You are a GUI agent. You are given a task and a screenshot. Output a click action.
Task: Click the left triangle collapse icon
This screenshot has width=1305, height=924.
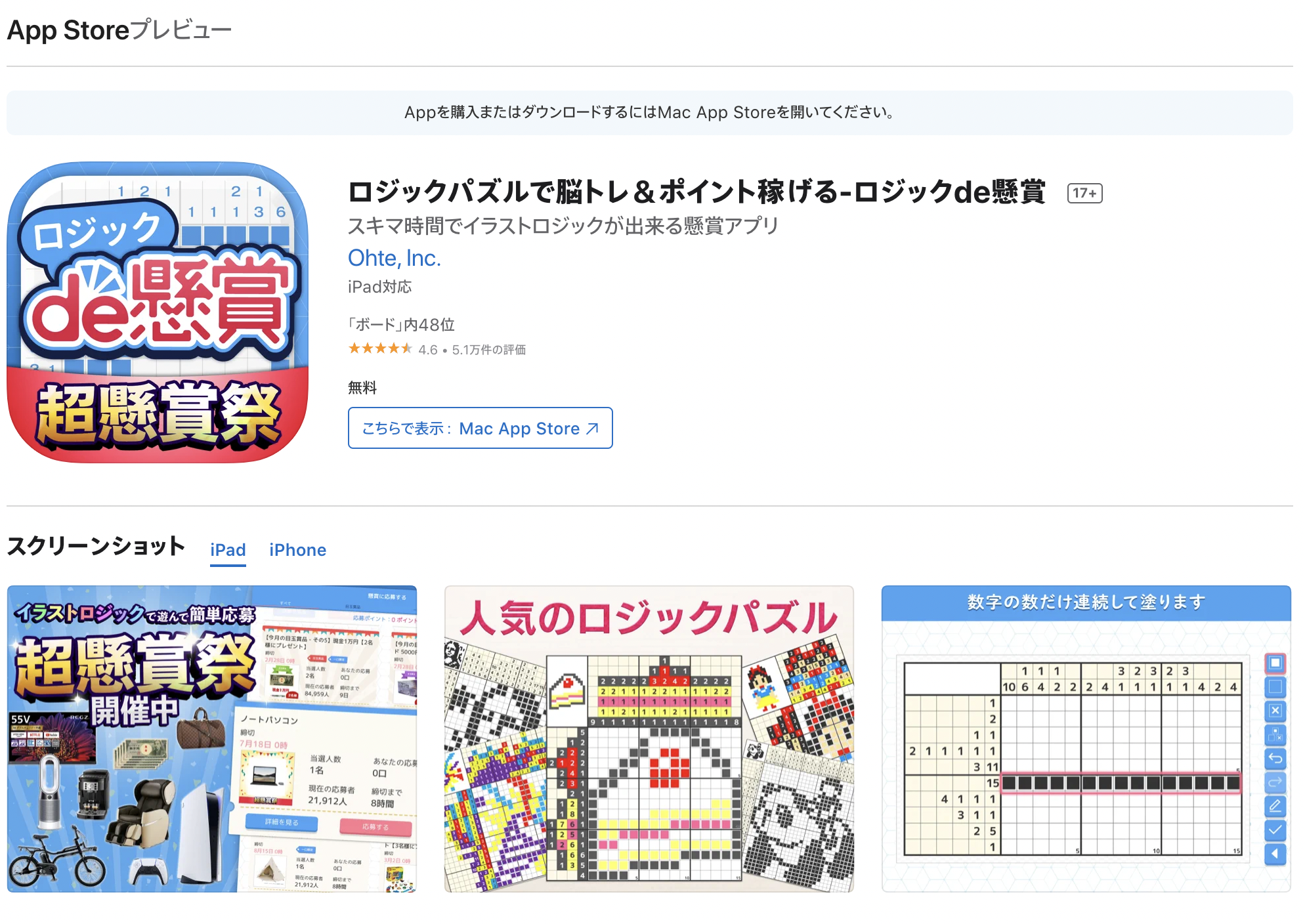coord(1275,854)
